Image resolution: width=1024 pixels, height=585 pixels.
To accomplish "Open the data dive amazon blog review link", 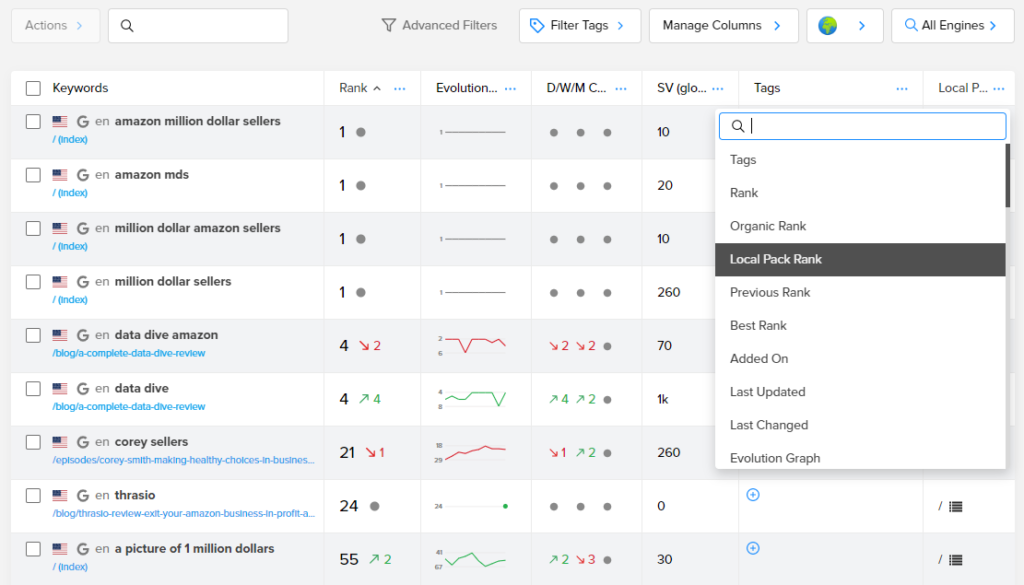I will pos(129,353).
